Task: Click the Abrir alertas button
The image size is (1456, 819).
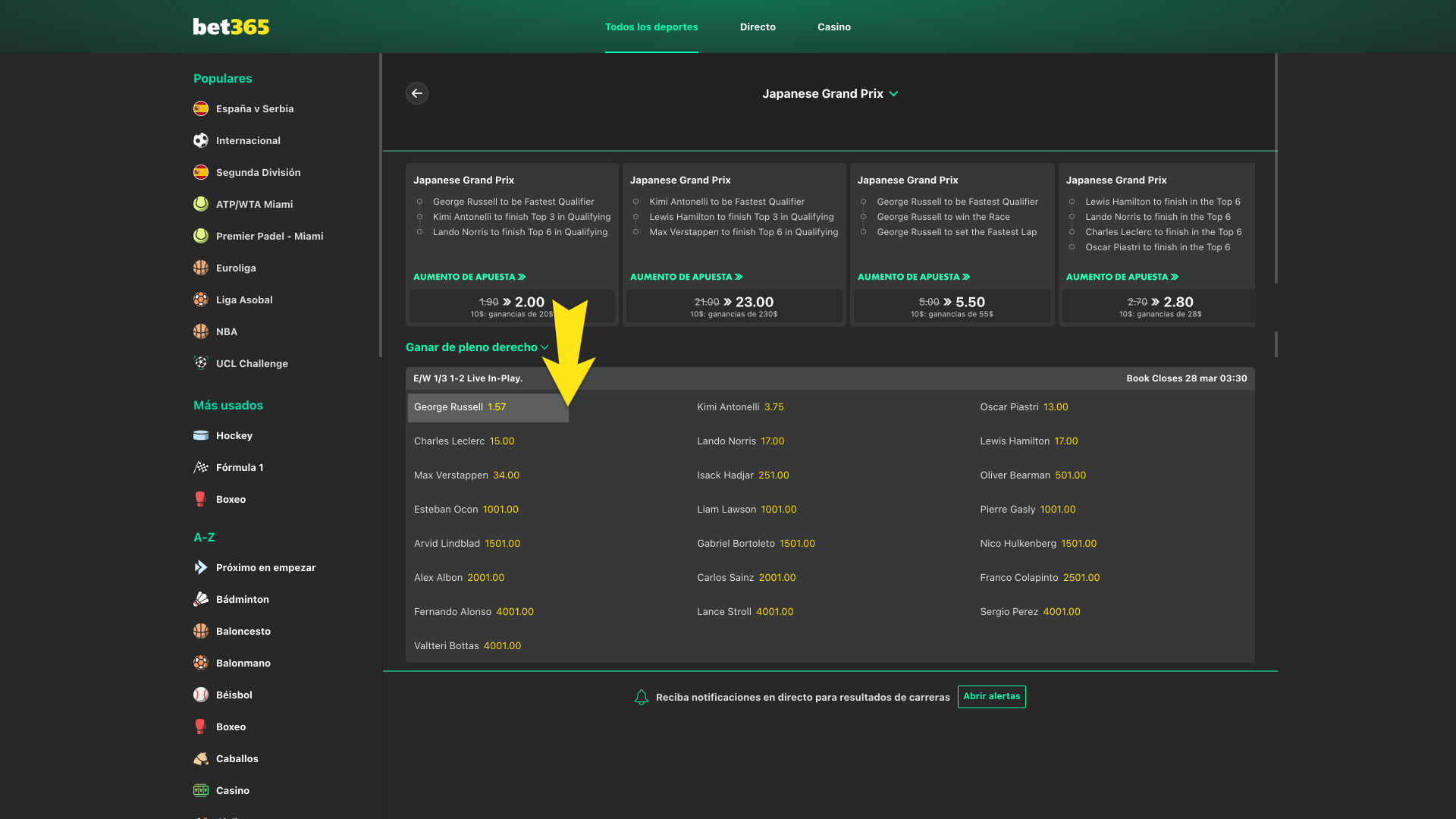Action: click(992, 697)
